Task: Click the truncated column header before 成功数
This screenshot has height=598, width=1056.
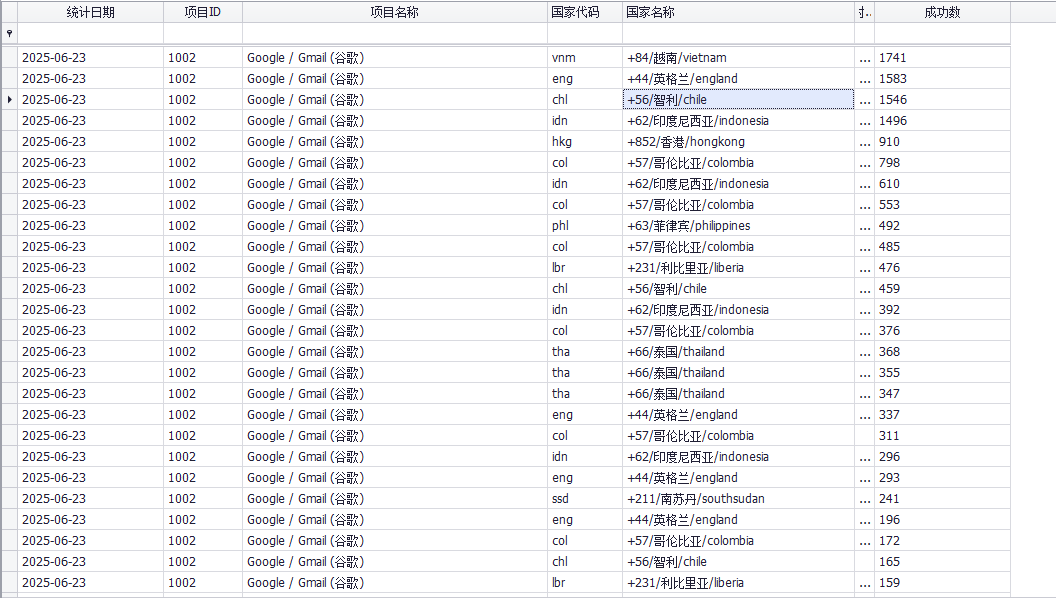Action: click(x=864, y=12)
